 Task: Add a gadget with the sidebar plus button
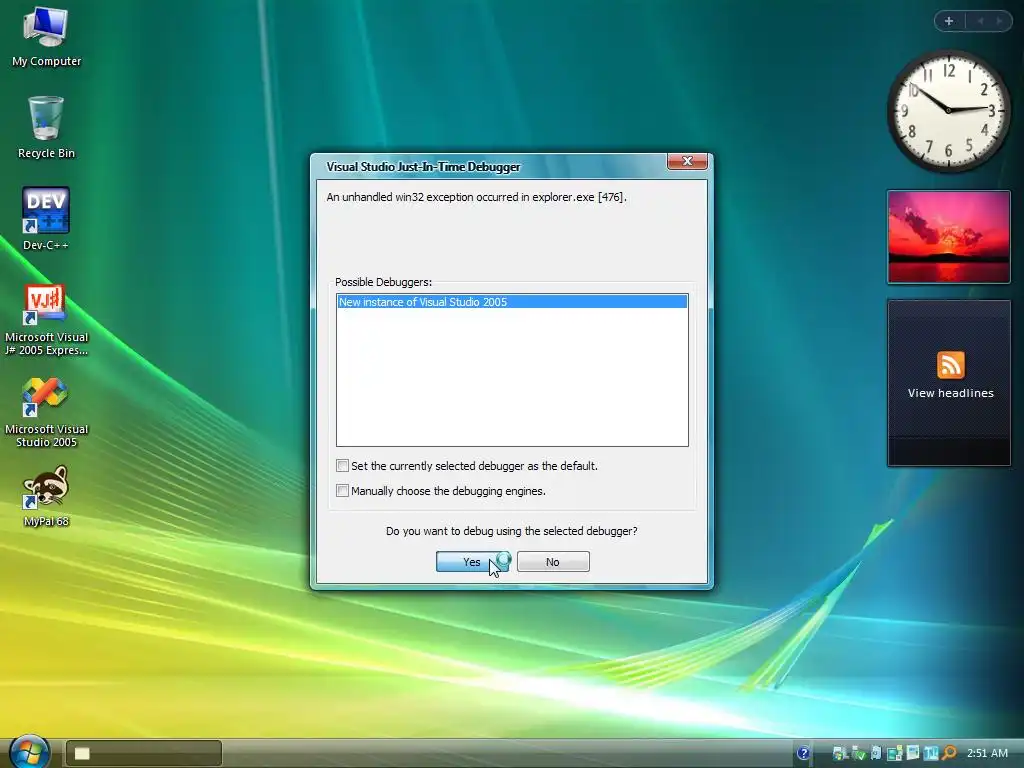[949, 21]
